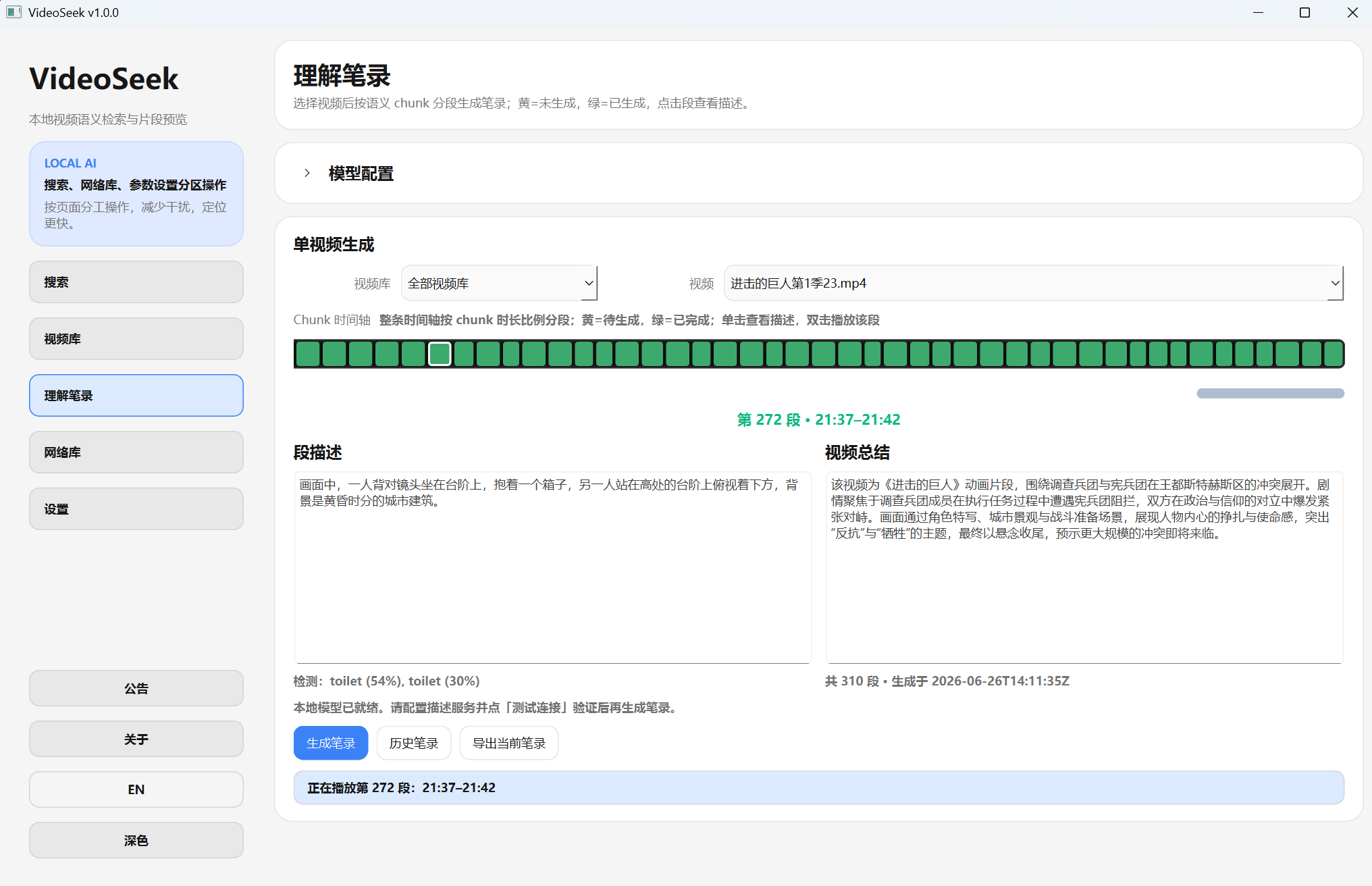The width and height of the screenshot is (1372, 886).
Task: Go to the 网络库 sidebar page
Action: (x=136, y=452)
